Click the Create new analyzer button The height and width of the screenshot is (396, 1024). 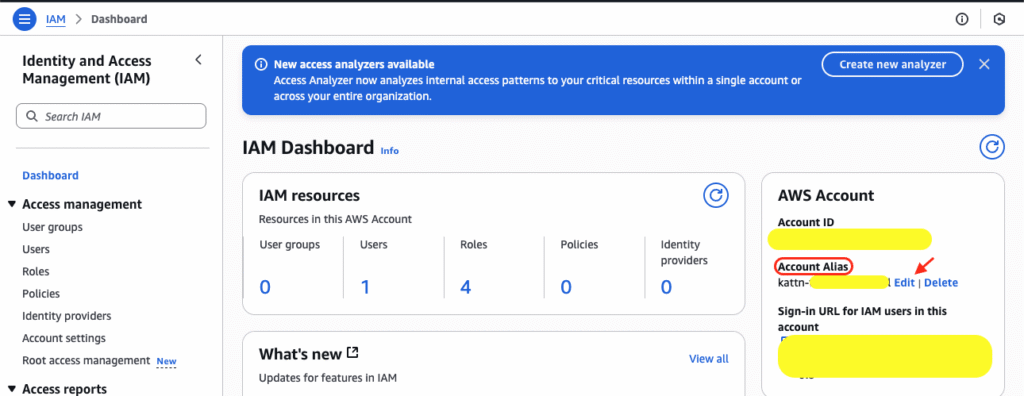(x=893, y=64)
